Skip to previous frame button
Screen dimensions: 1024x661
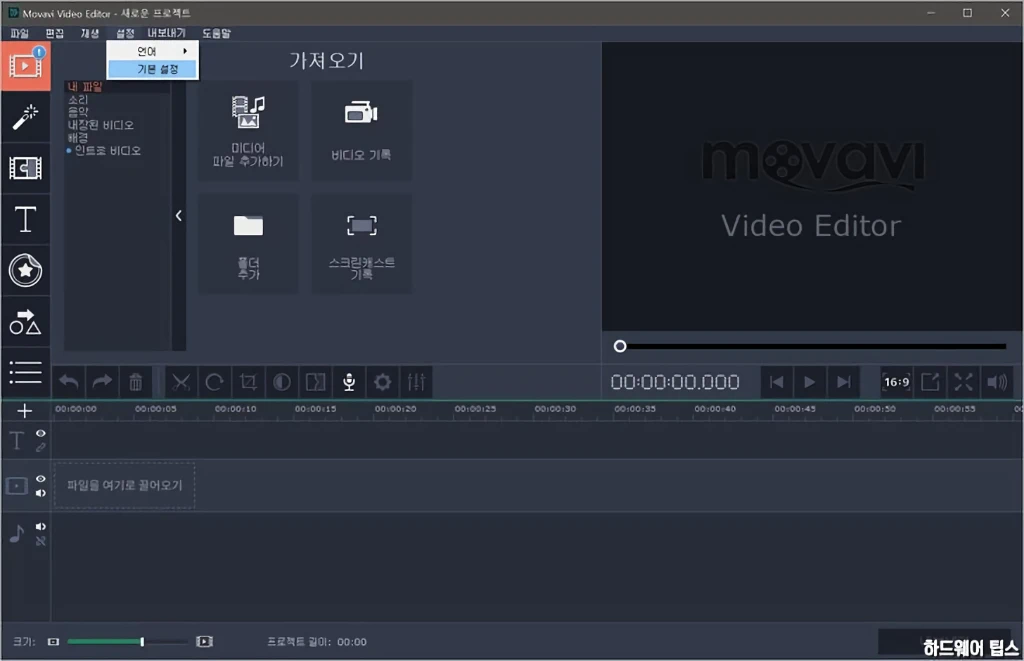(776, 382)
